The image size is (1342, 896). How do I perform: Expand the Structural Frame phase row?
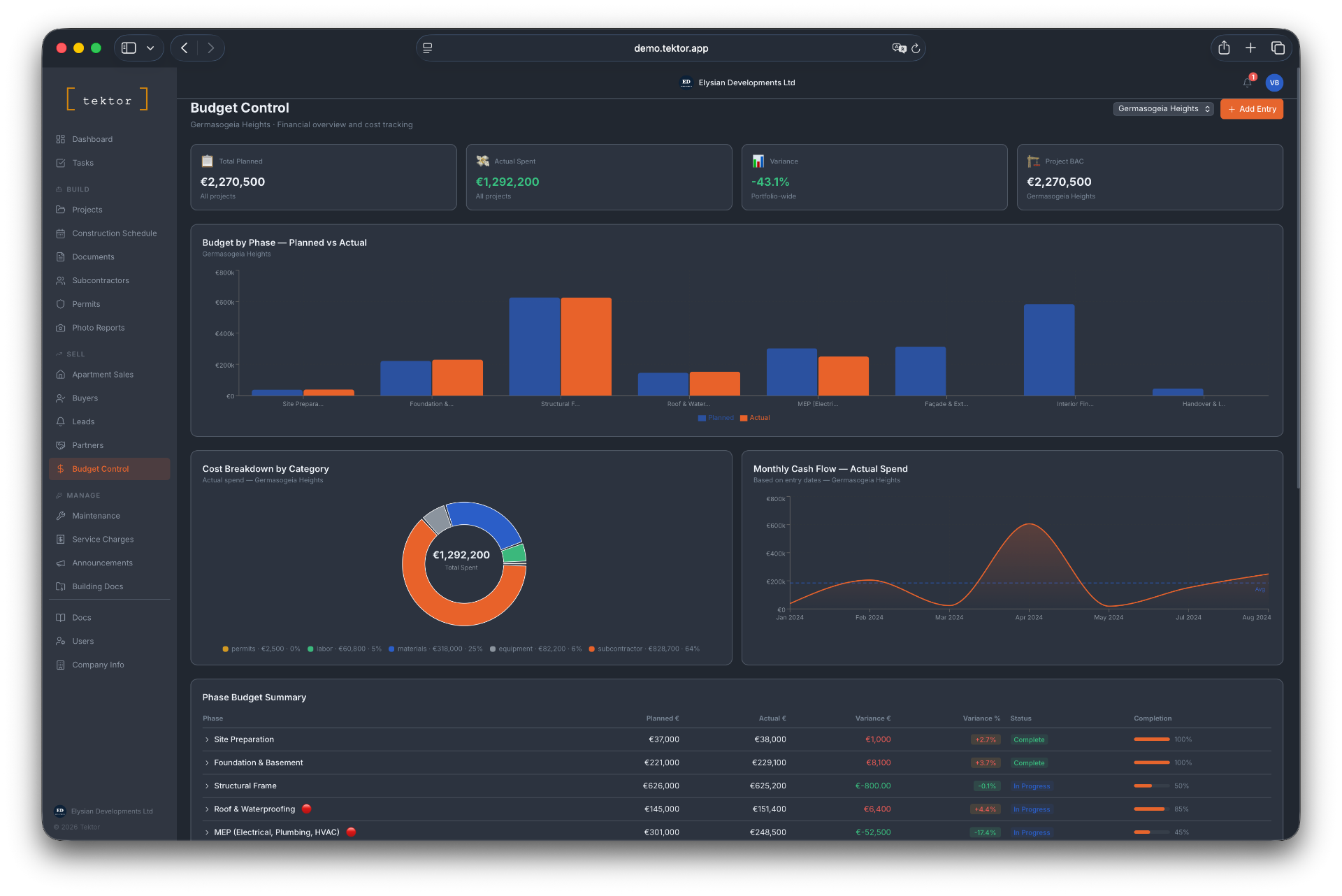(206, 786)
